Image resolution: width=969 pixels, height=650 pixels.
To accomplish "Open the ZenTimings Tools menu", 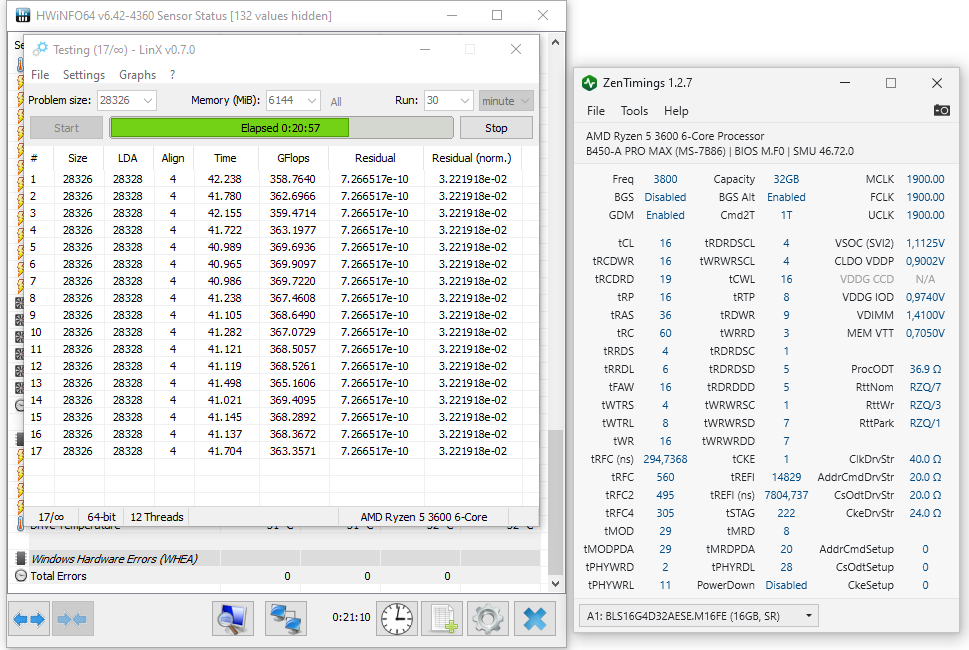I will click(x=634, y=111).
